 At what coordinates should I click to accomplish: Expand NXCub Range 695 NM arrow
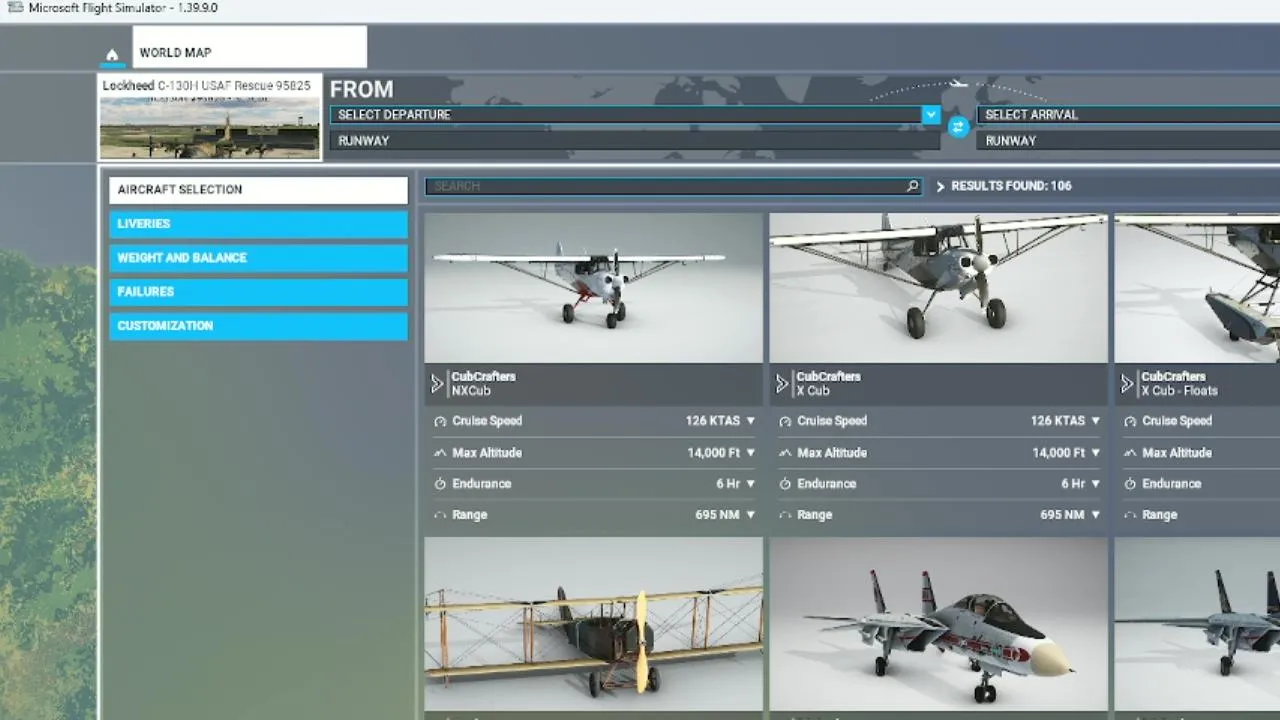pyautogui.click(x=750, y=515)
